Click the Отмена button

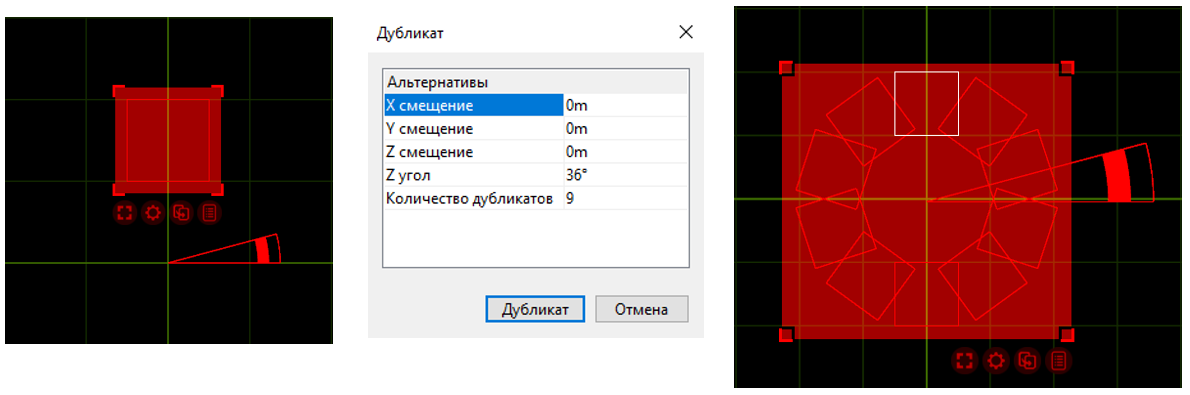click(x=641, y=309)
